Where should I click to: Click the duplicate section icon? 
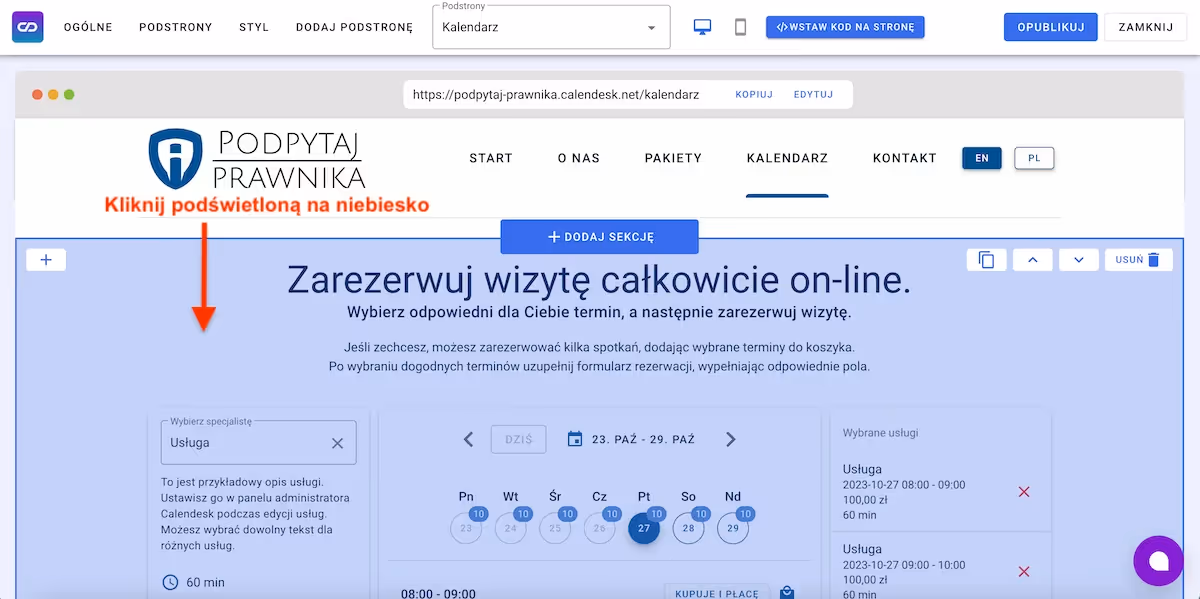tap(986, 260)
